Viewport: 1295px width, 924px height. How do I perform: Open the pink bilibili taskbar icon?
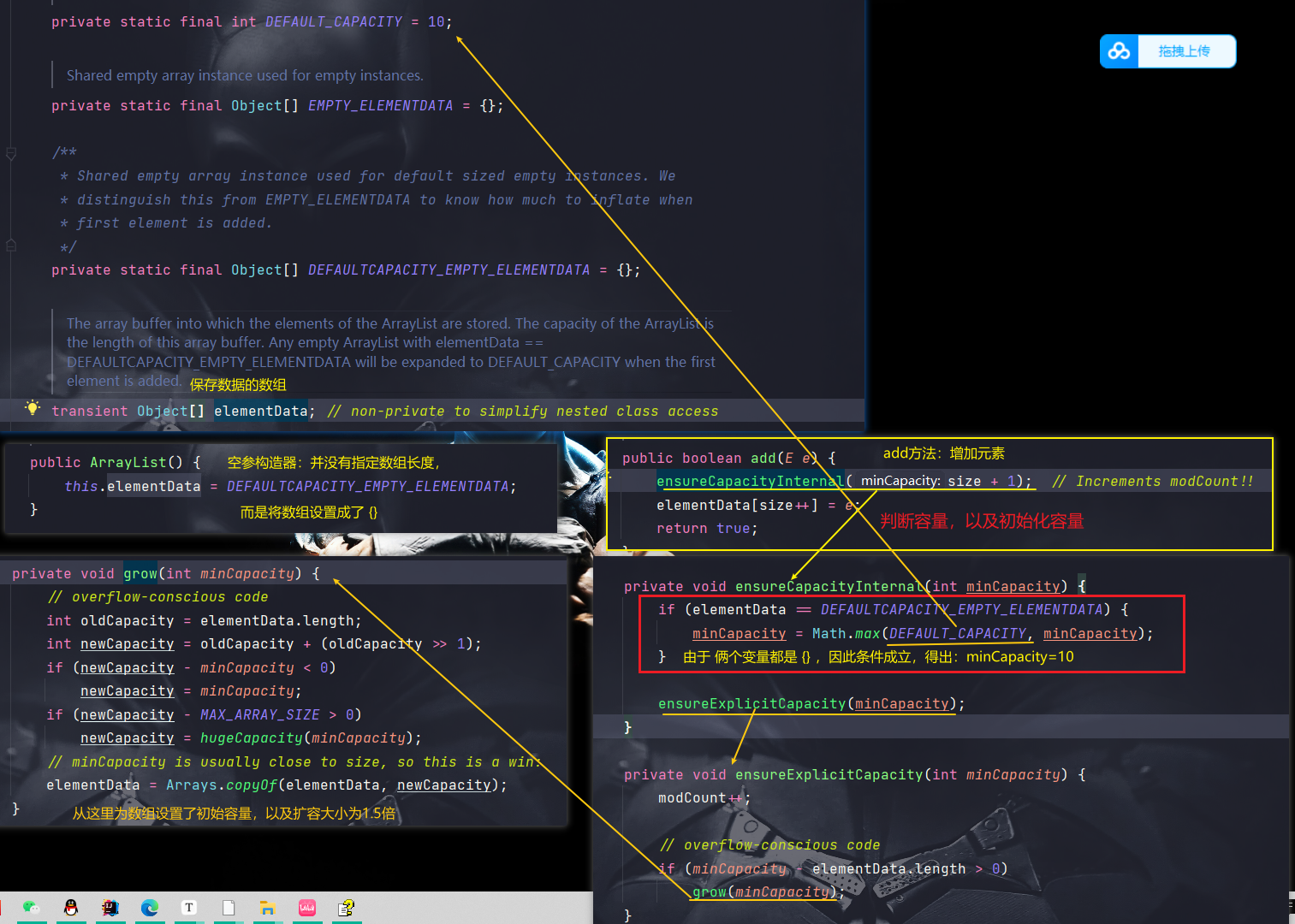click(x=307, y=908)
